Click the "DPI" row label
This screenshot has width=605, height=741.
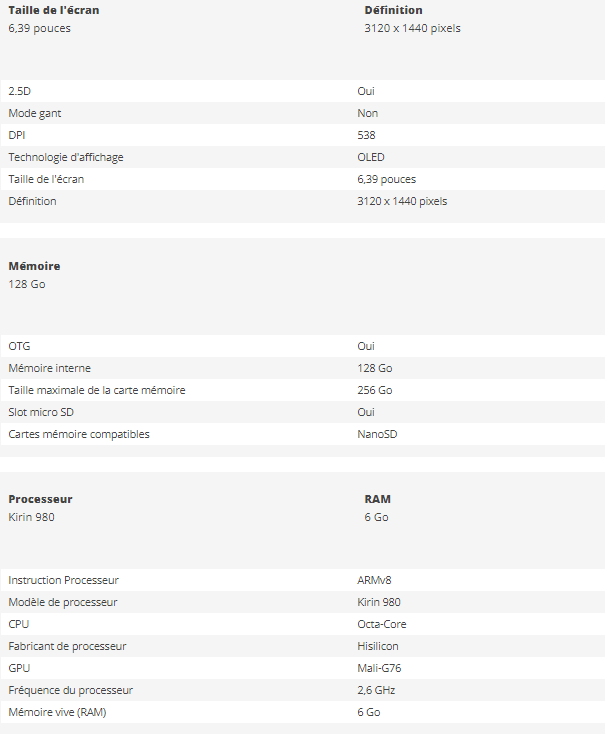17,135
